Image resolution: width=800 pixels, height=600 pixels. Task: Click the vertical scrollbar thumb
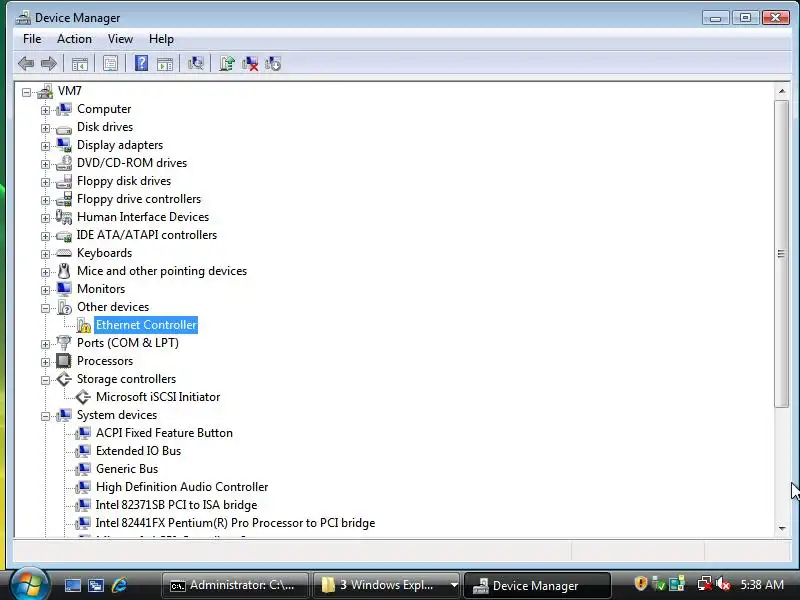click(781, 254)
